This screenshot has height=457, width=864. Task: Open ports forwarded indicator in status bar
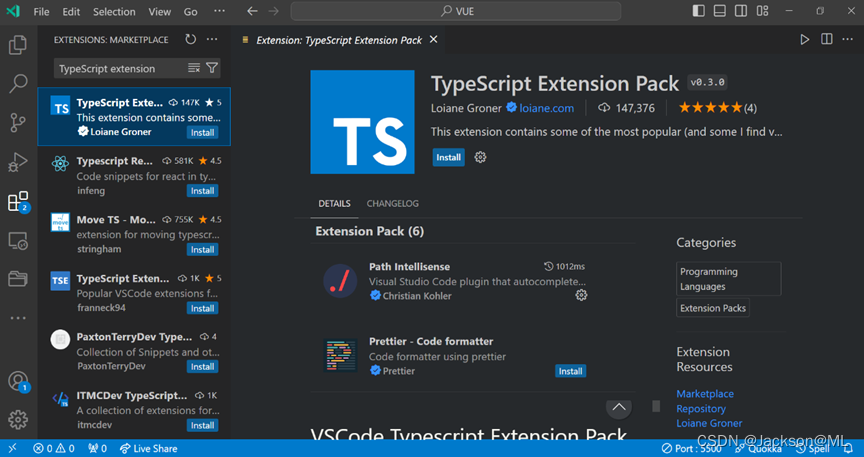pos(98,448)
